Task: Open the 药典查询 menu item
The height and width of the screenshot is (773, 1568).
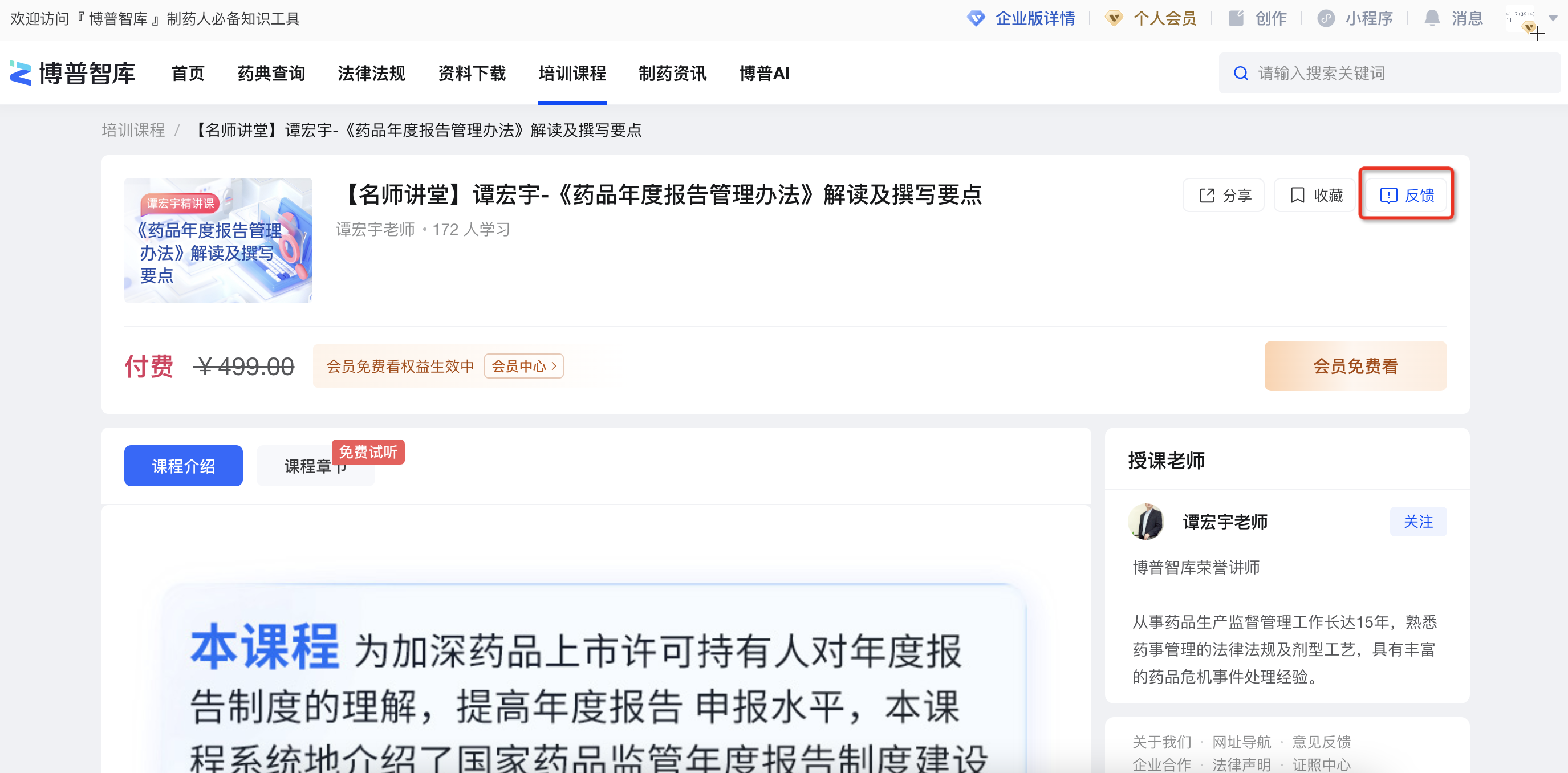Action: [x=271, y=74]
